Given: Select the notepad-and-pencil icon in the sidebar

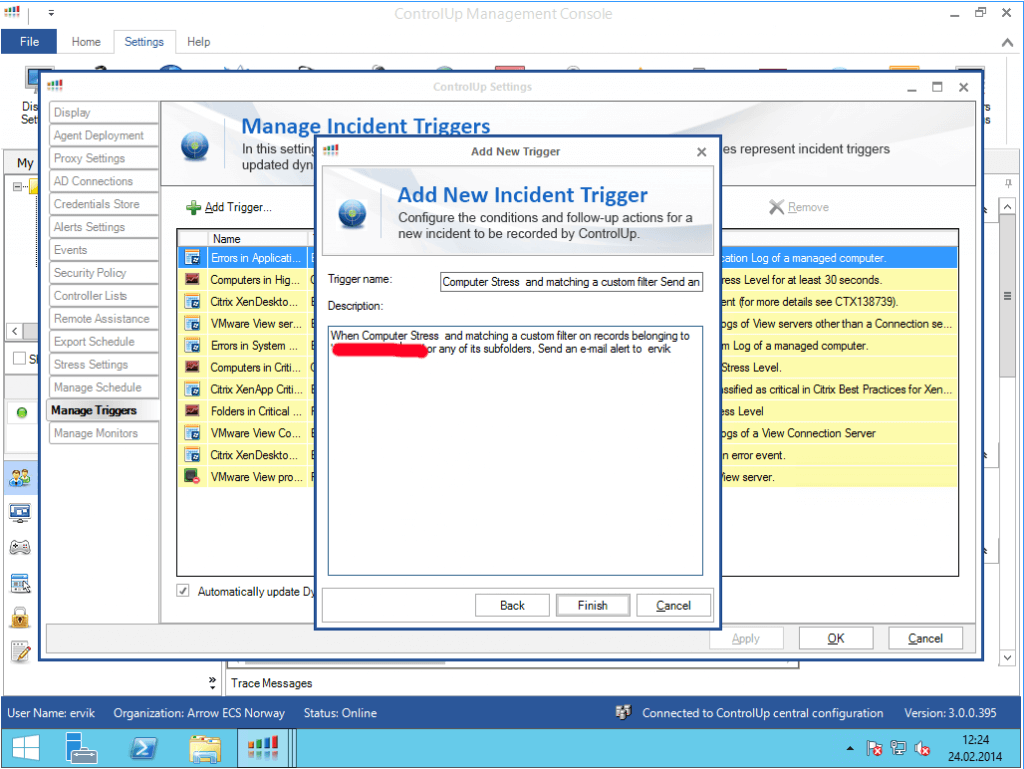Looking at the screenshot, I should (22, 652).
